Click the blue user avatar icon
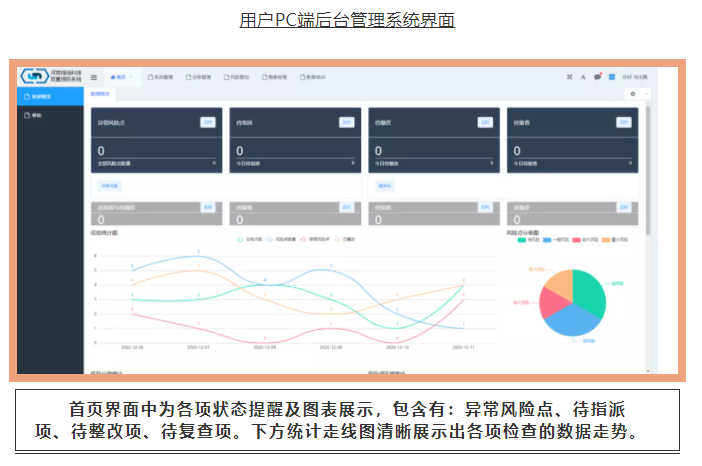The image size is (702, 466). pyautogui.click(x=612, y=76)
